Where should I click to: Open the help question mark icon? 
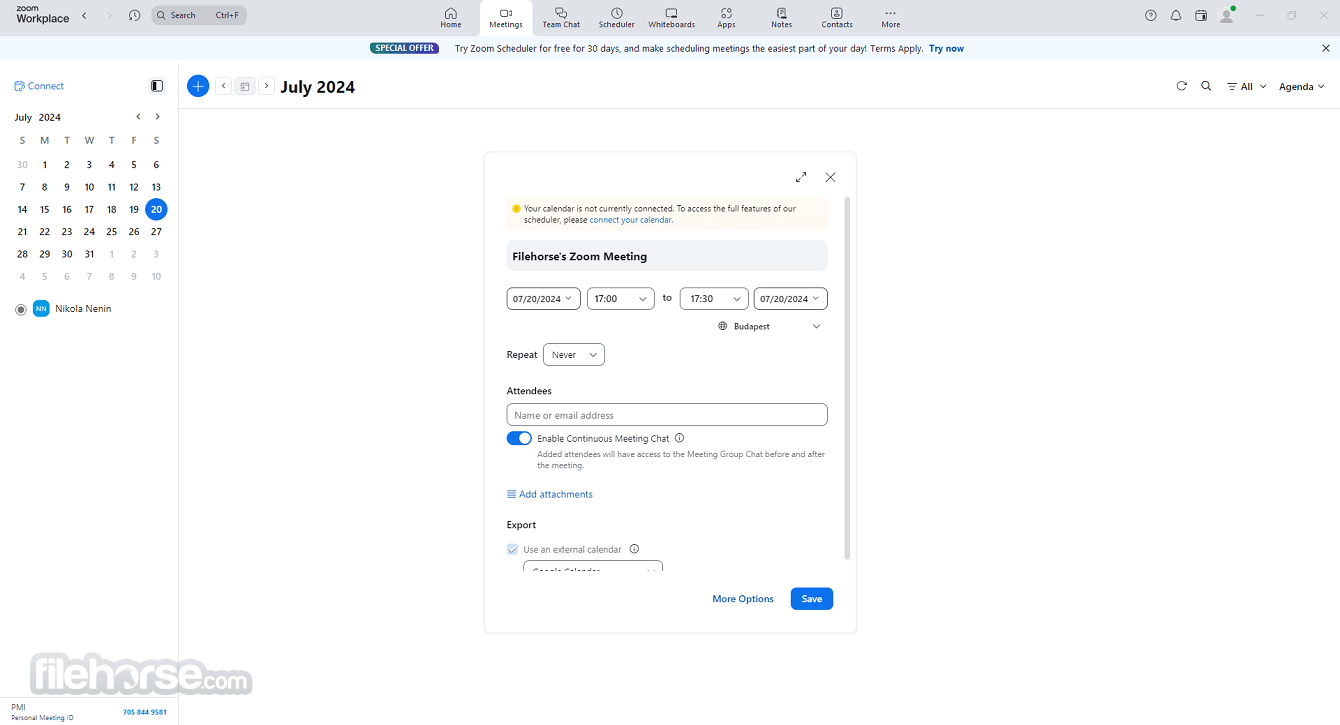[x=1151, y=15]
